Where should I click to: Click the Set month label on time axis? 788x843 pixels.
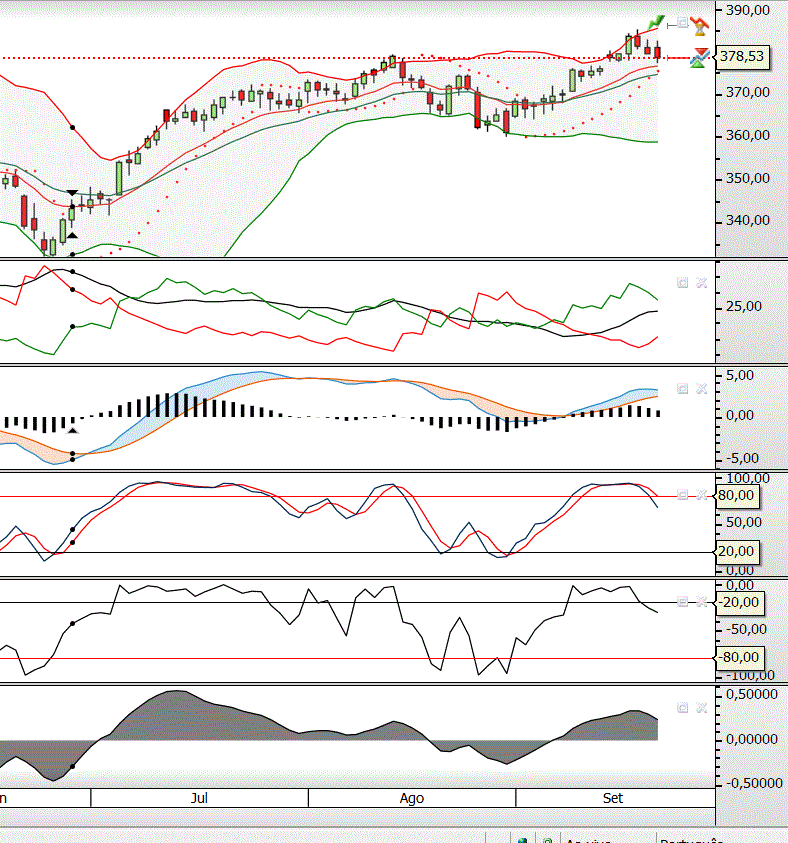[613, 798]
